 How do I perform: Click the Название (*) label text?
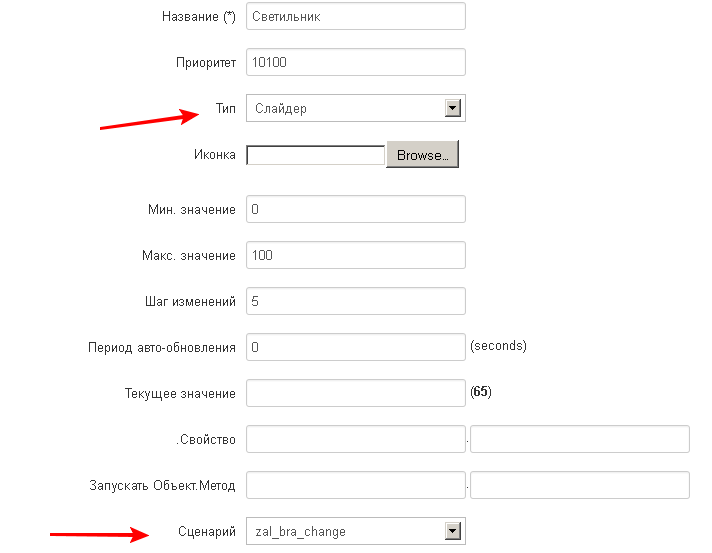point(199,17)
